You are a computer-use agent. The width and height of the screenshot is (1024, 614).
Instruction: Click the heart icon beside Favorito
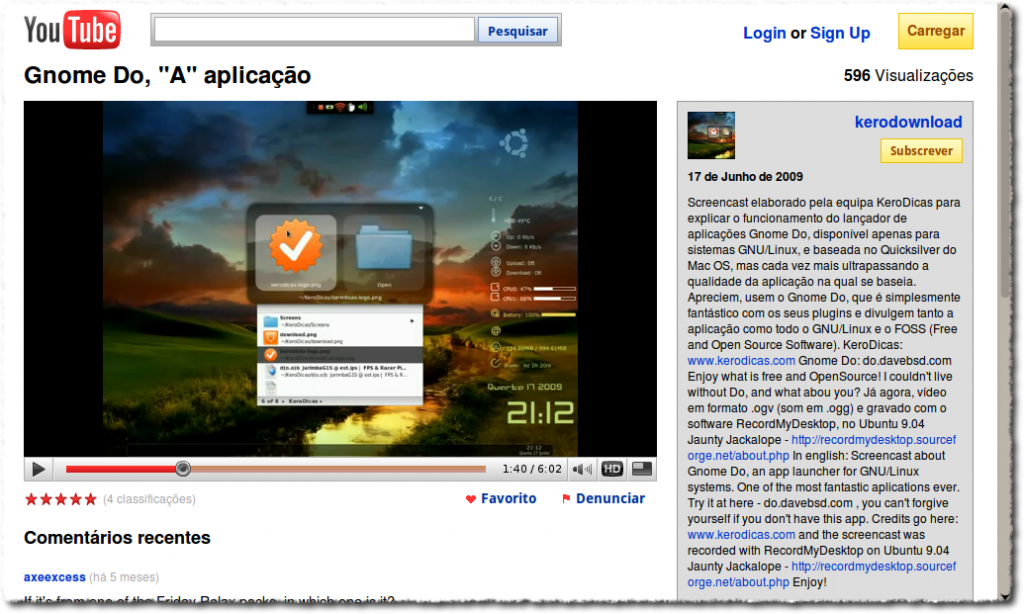[x=471, y=499]
